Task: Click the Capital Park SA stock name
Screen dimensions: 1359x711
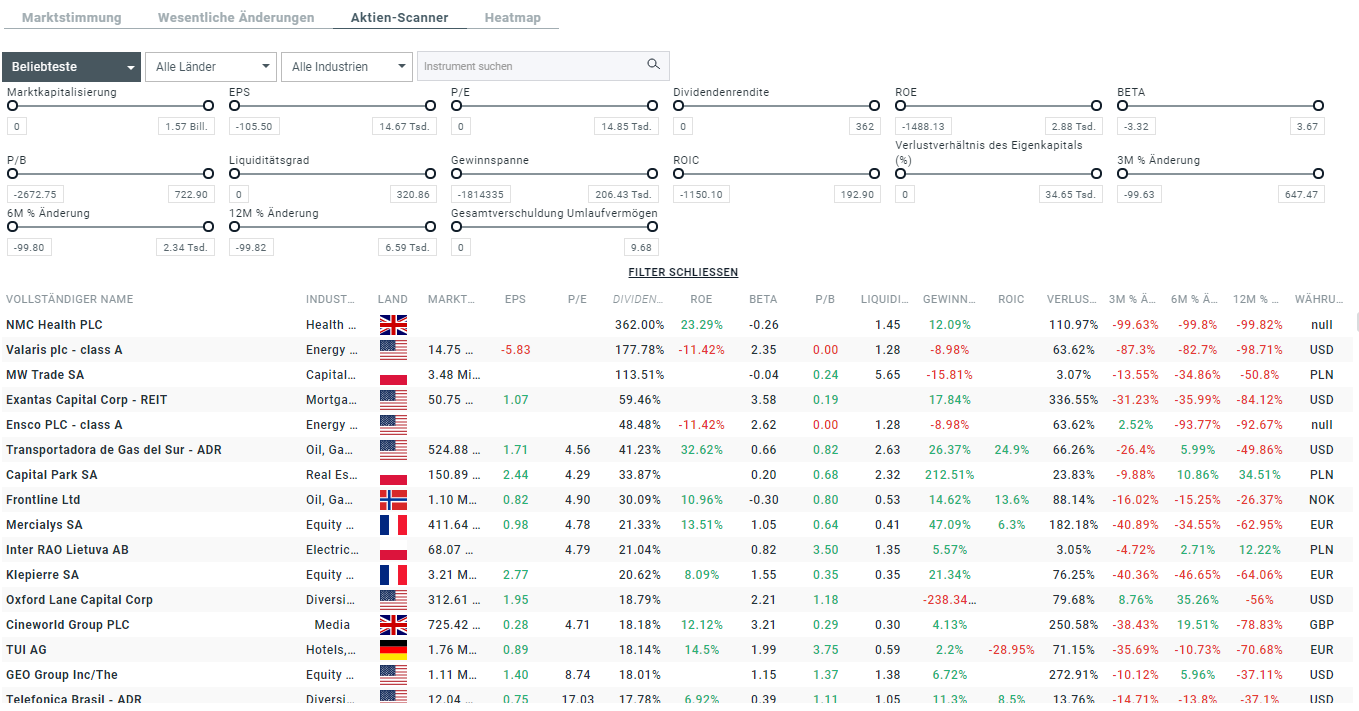Action: [x=52, y=475]
